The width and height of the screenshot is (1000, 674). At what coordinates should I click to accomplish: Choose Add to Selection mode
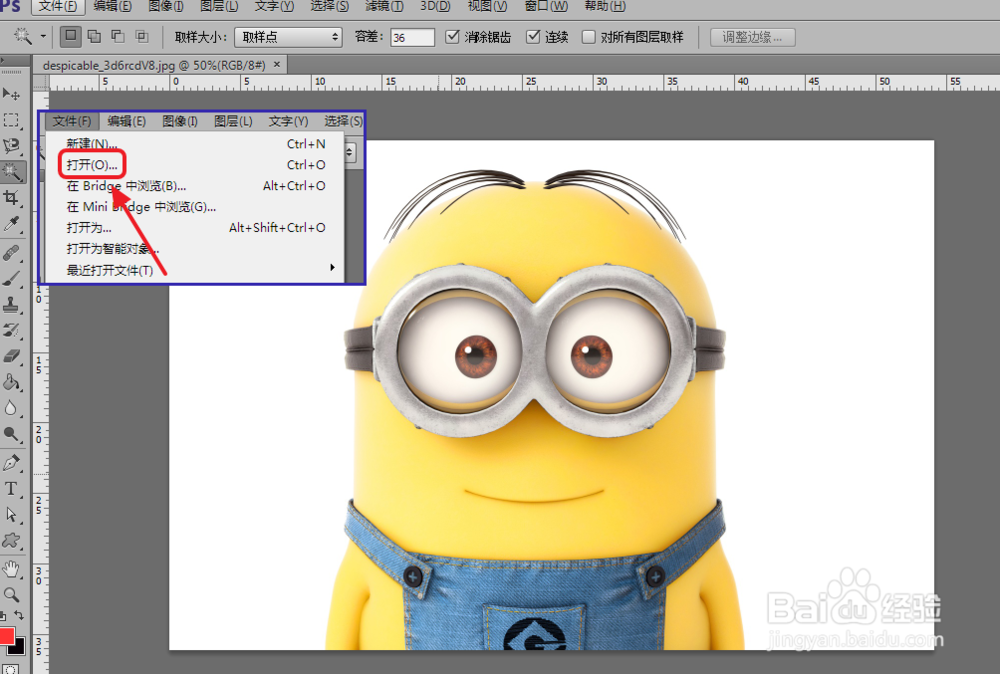[94, 36]
